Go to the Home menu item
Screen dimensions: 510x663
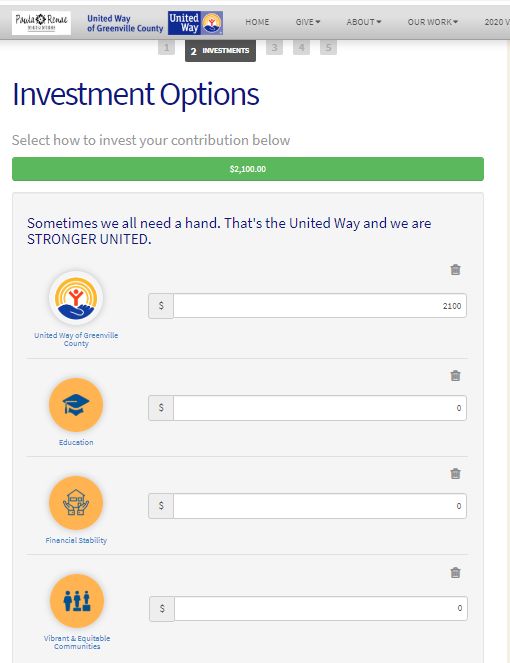coord(257,22)
